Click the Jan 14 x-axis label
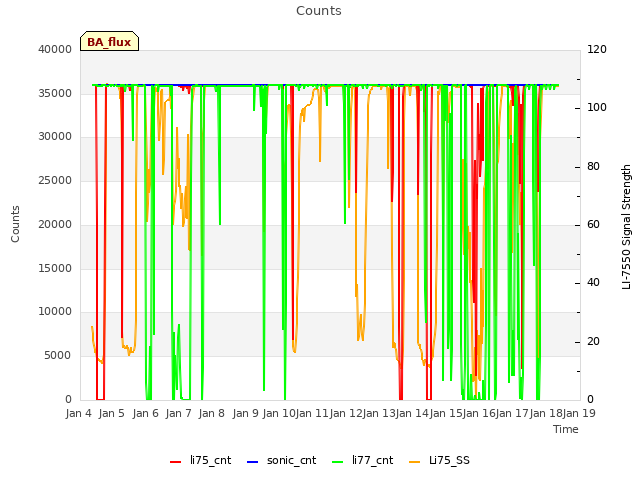This screenshot has height=480, width=640. (412, 413)
